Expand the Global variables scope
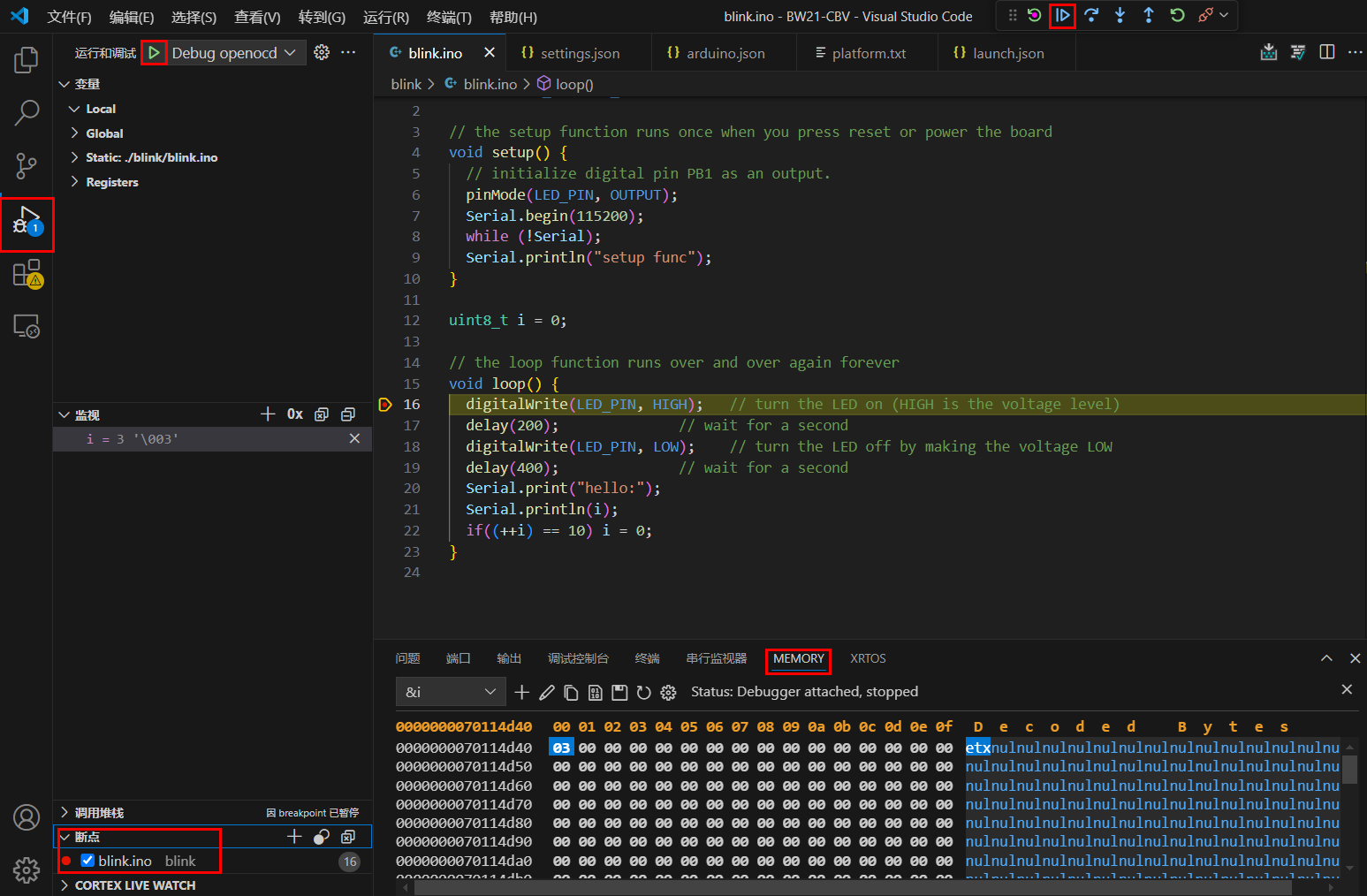The height and width of the screenshot is (896, 1367). [74, 133]
